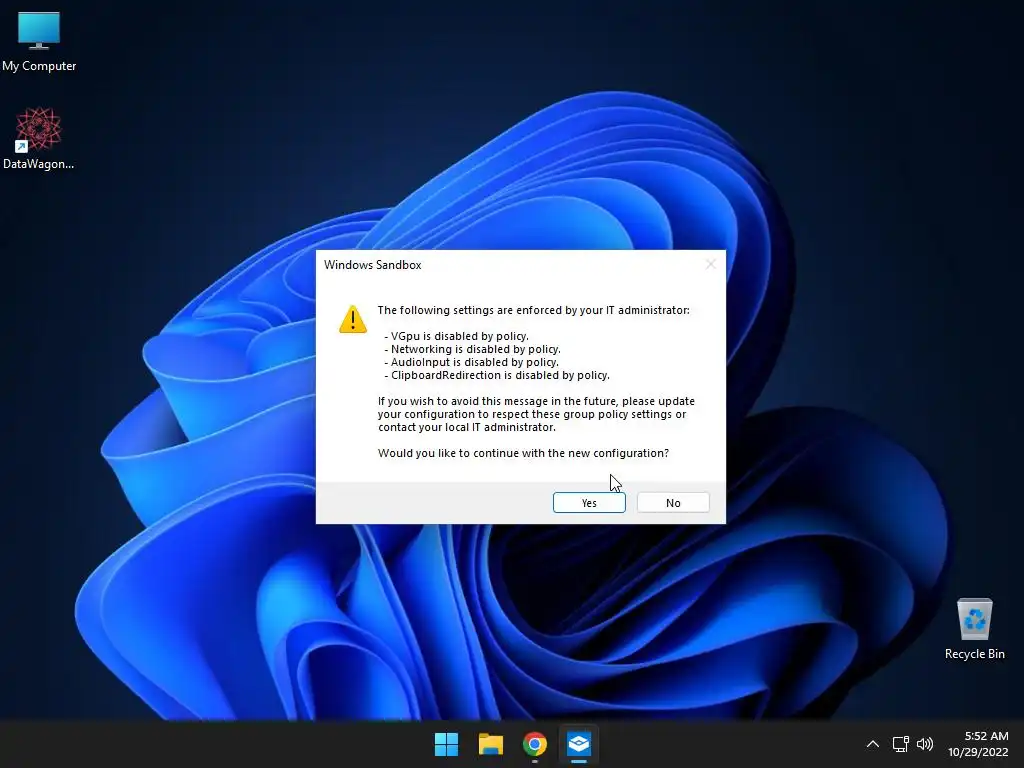Open the network status tray icon
This screenshot has height=768, width=1024.
point(901,744)
